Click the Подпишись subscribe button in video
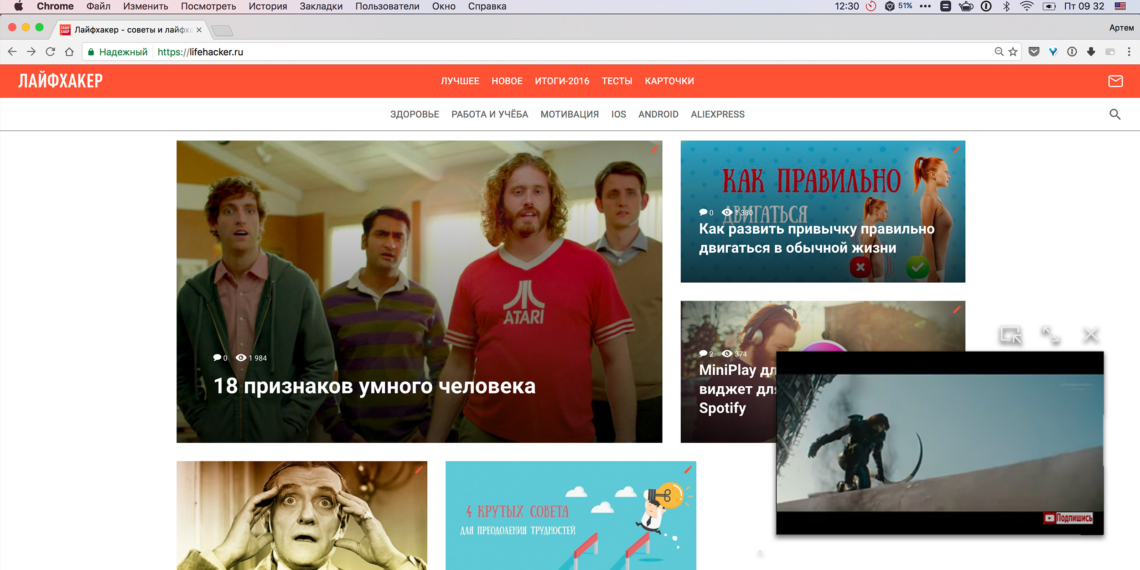This screenshot has height=570, width=1140. click(1068, 518)
